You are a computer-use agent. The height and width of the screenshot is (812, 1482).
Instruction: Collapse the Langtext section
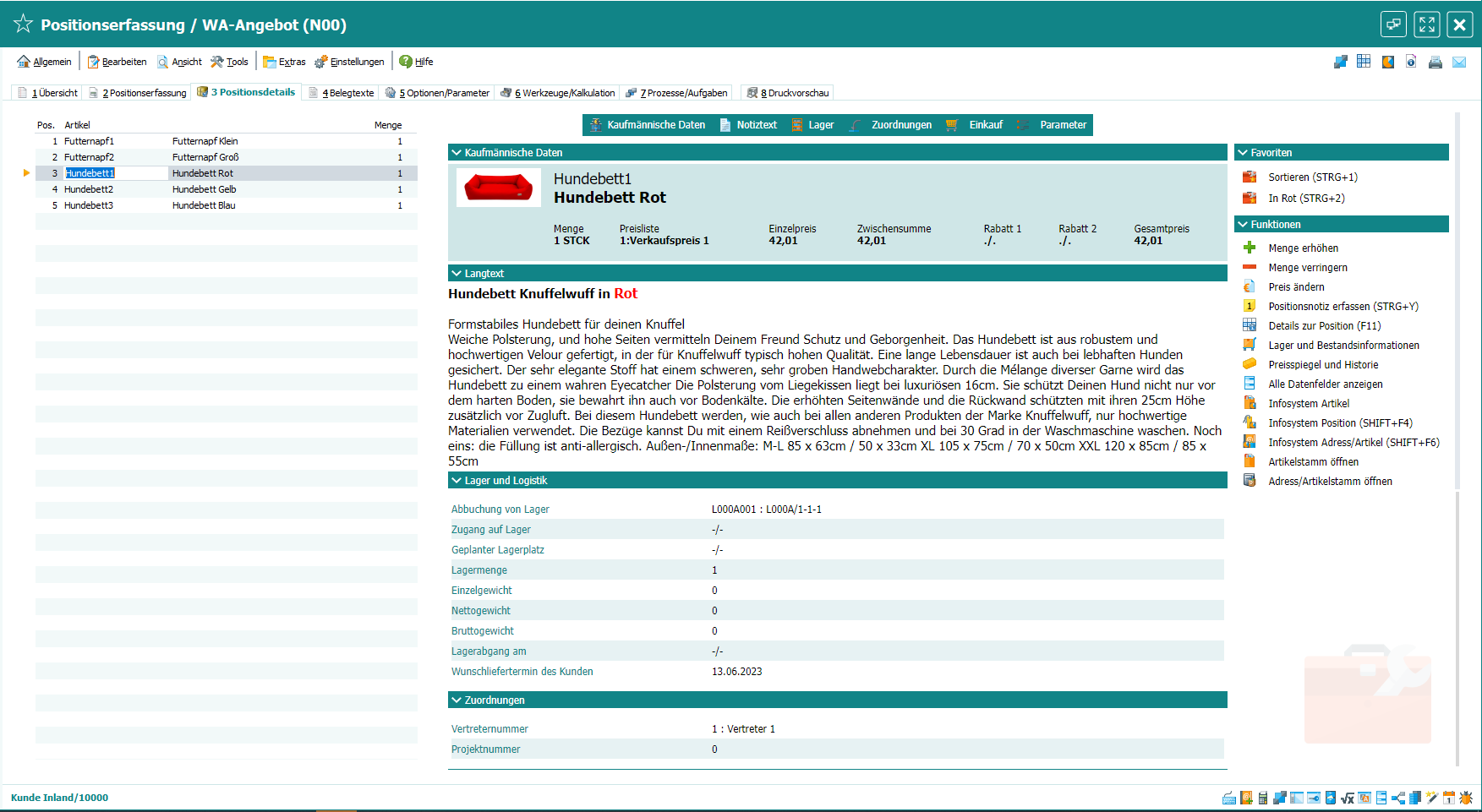tap(457, 274)
